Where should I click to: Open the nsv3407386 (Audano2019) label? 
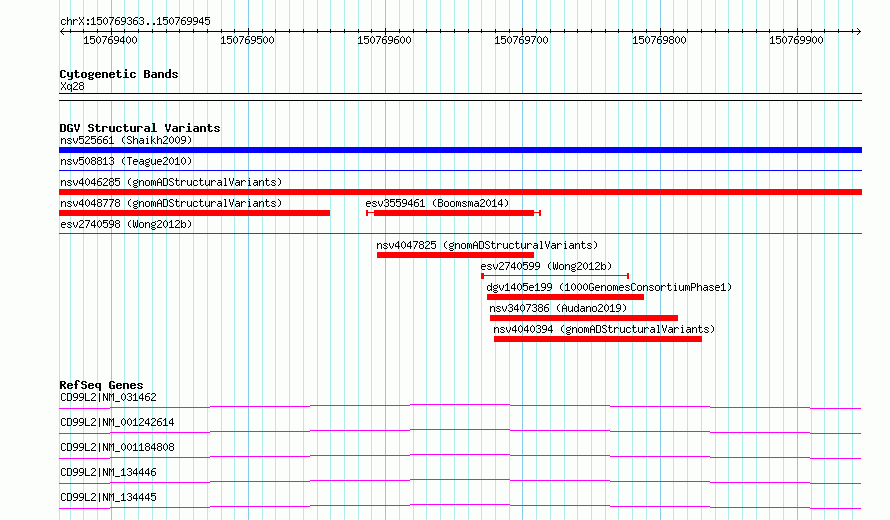tap(558, 308)
